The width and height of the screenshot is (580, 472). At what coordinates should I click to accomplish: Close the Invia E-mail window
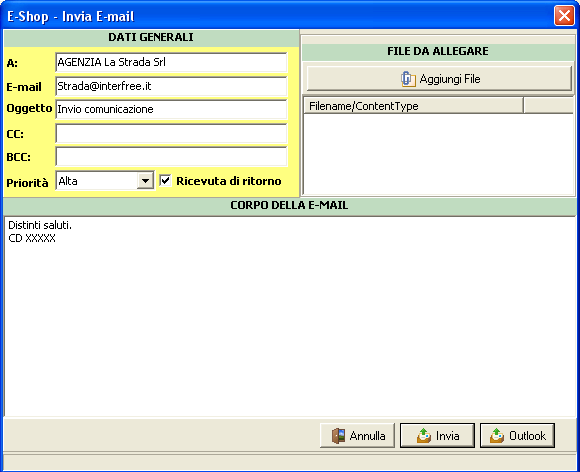coord(564,16)
